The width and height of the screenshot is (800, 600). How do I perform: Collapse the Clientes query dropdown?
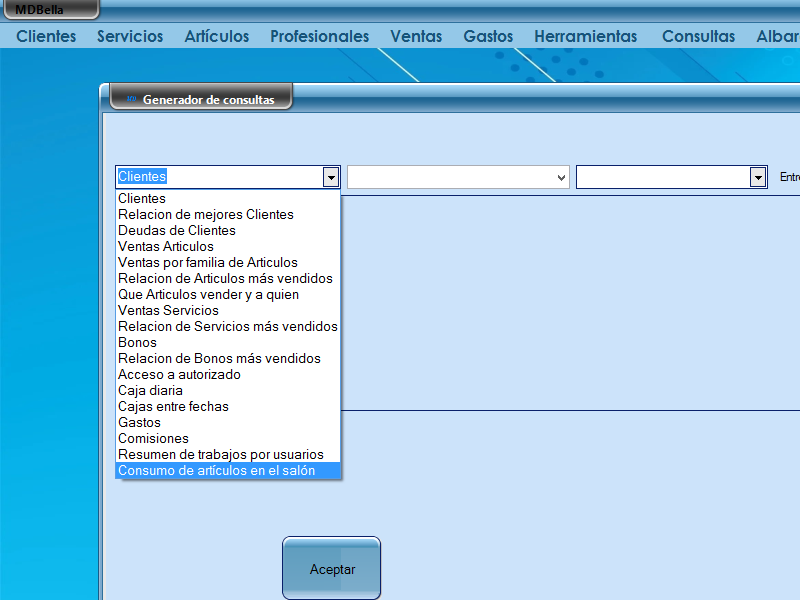pyautogui.click(x=331, y=176)
